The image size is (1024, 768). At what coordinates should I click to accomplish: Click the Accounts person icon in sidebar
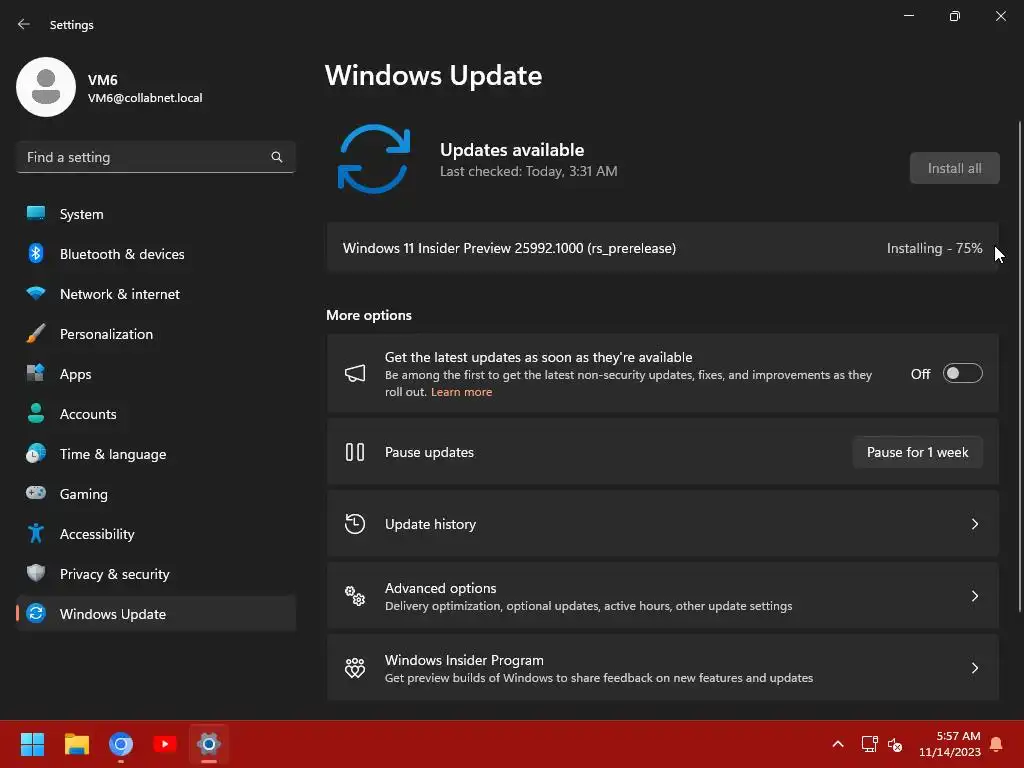click(36, 413)
